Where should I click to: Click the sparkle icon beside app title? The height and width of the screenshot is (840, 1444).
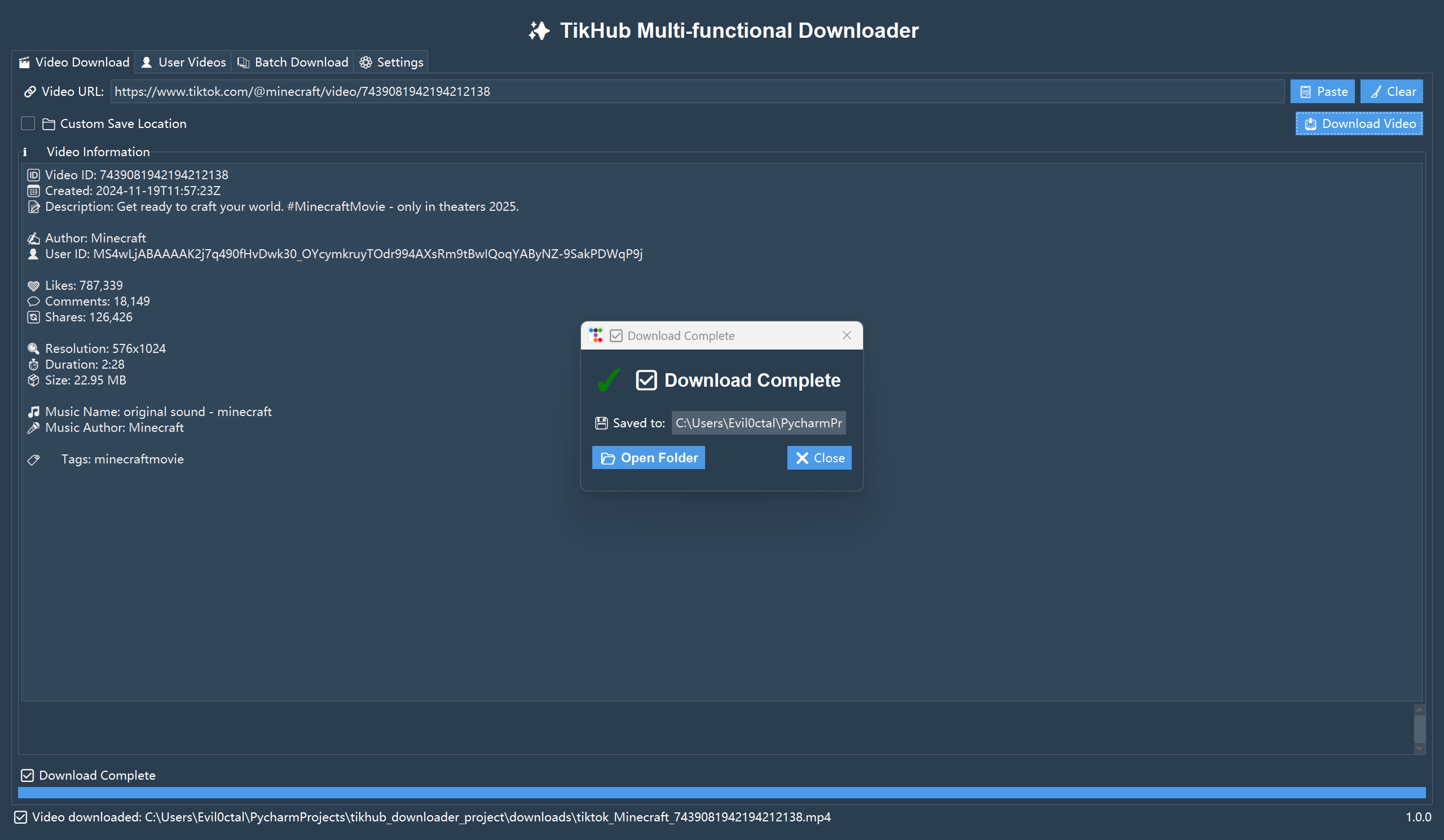tap(539, 30)
